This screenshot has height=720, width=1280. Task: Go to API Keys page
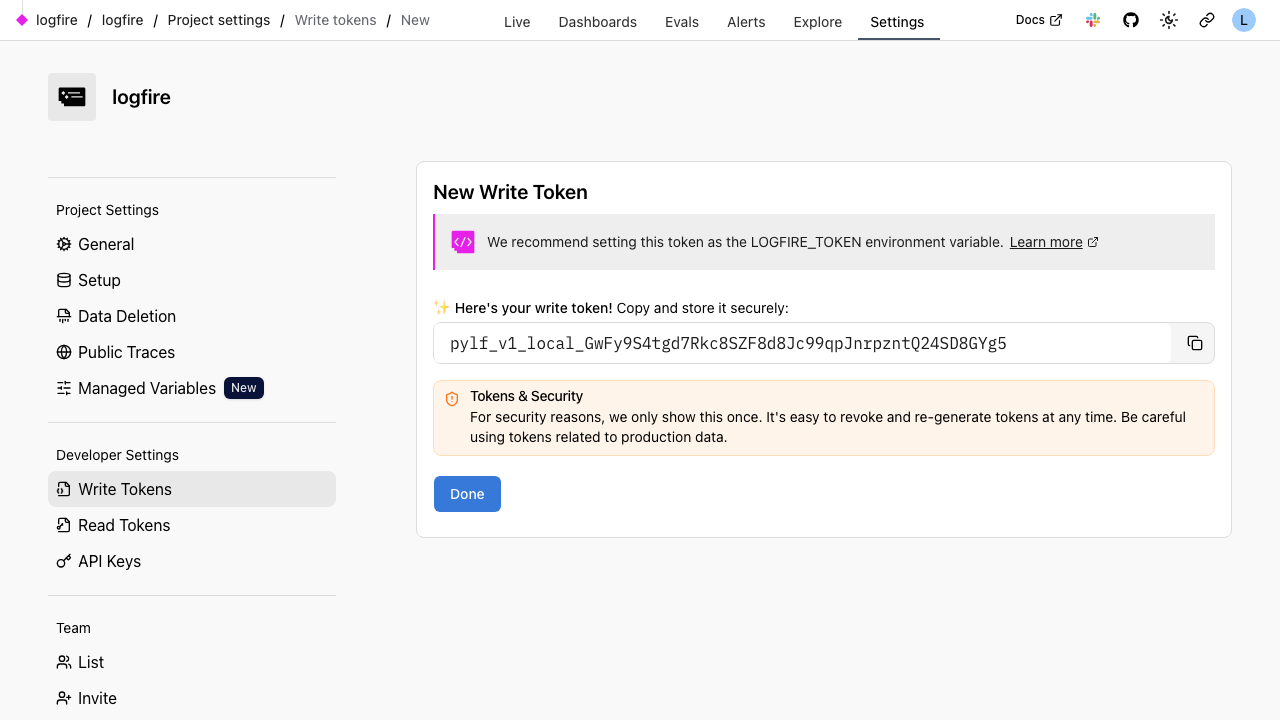click(109, 561)
